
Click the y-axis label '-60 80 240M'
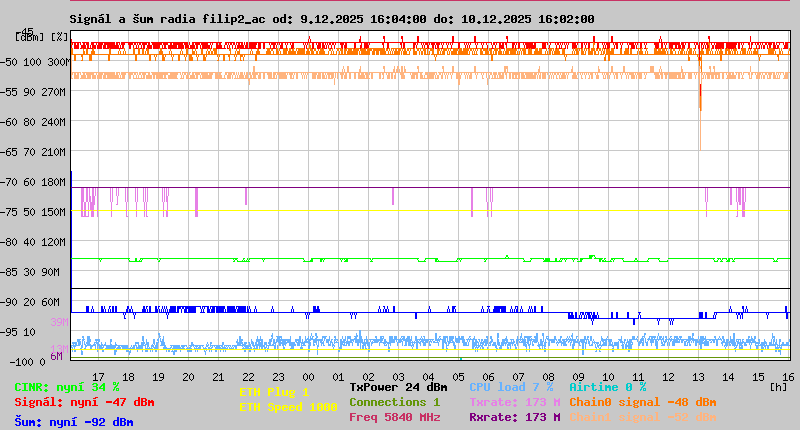(x=33, y=122)
